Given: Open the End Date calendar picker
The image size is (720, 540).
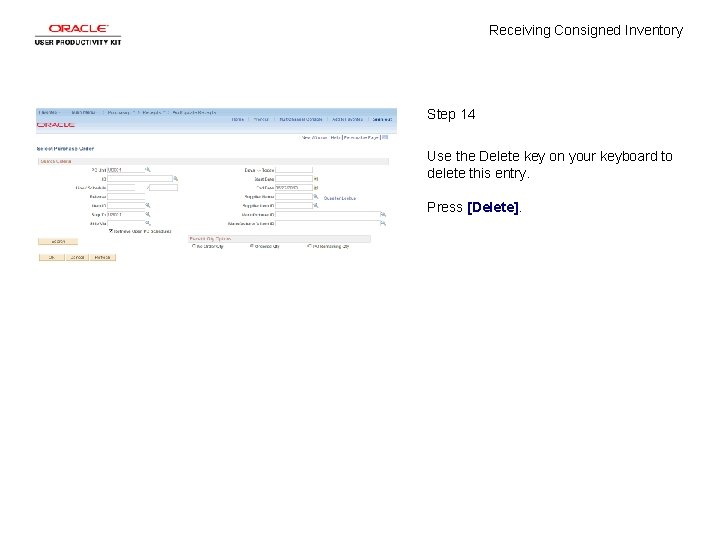Looking at the screenshot, I should [316, 188].
